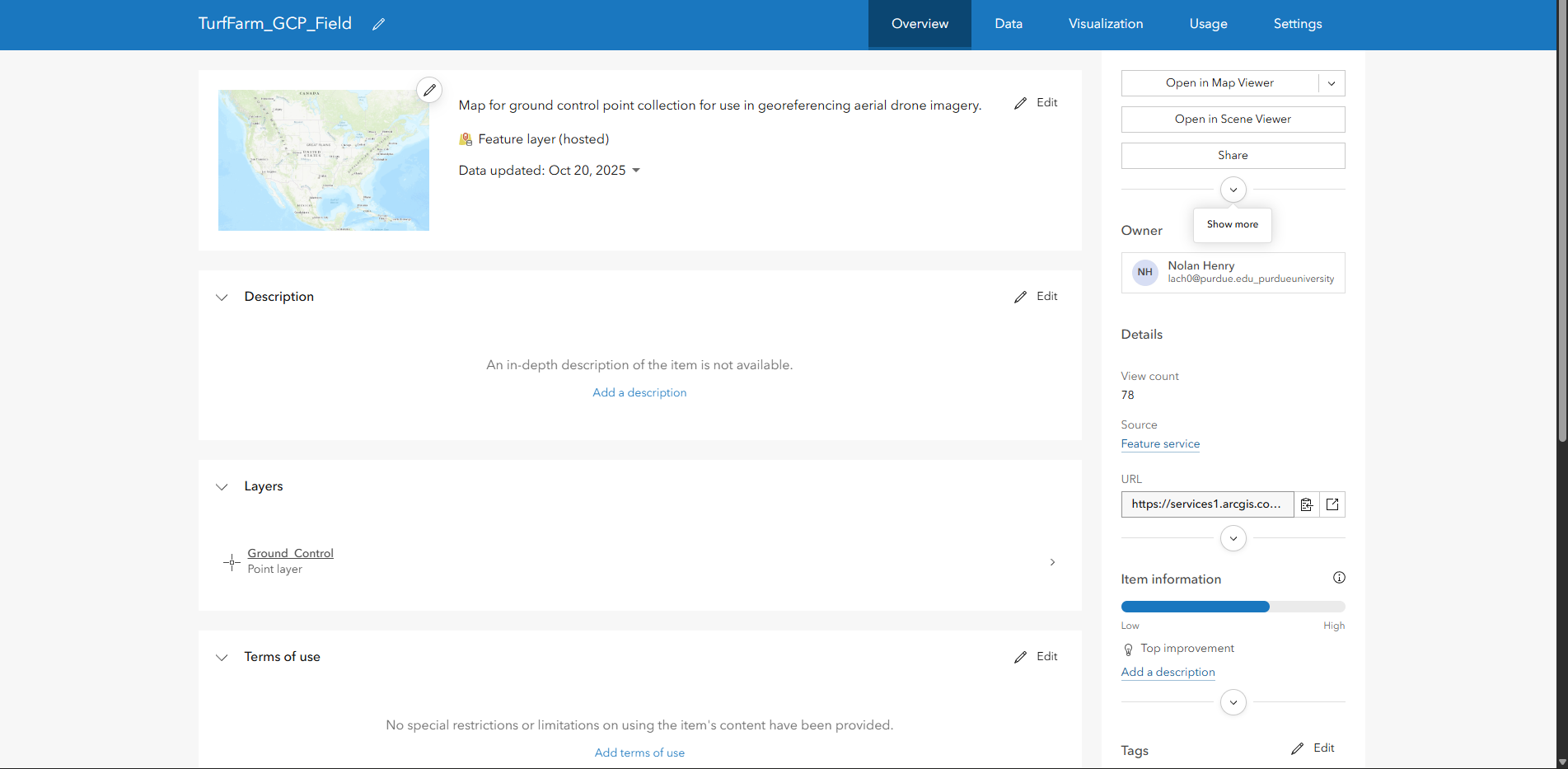
Task: Switch to the Overview tab
Action: 920,24
